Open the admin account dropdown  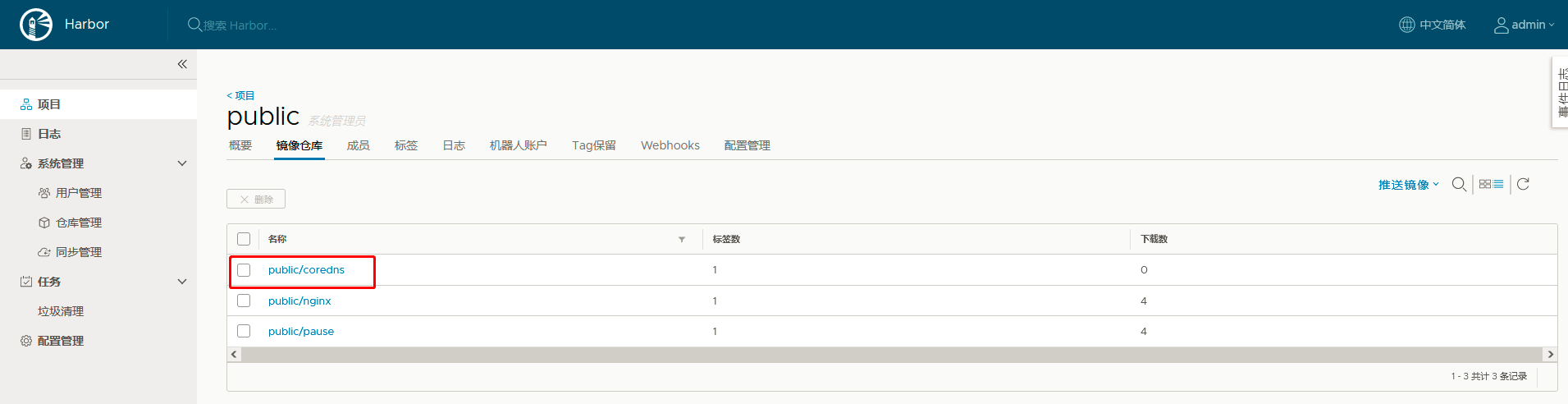pyautogui.click(x=1525, y=25)
